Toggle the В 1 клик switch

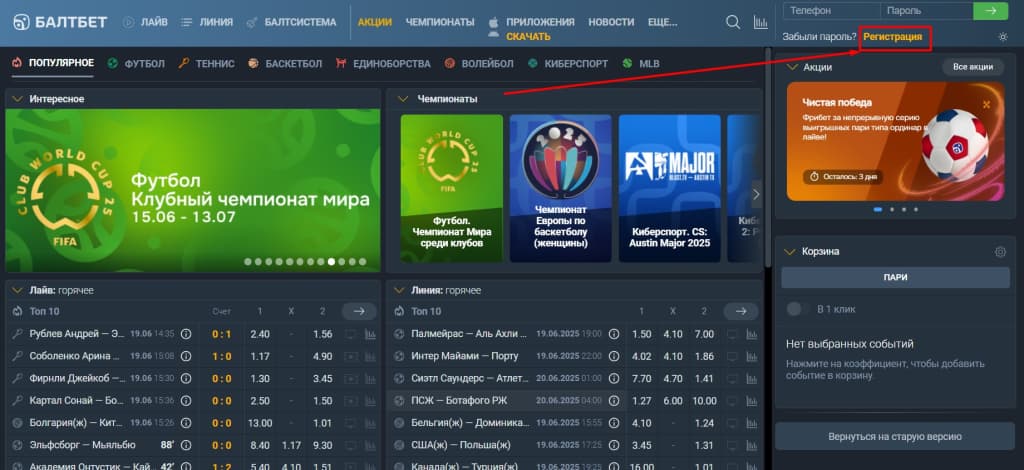pyautogui.click(x=796, y=309)
